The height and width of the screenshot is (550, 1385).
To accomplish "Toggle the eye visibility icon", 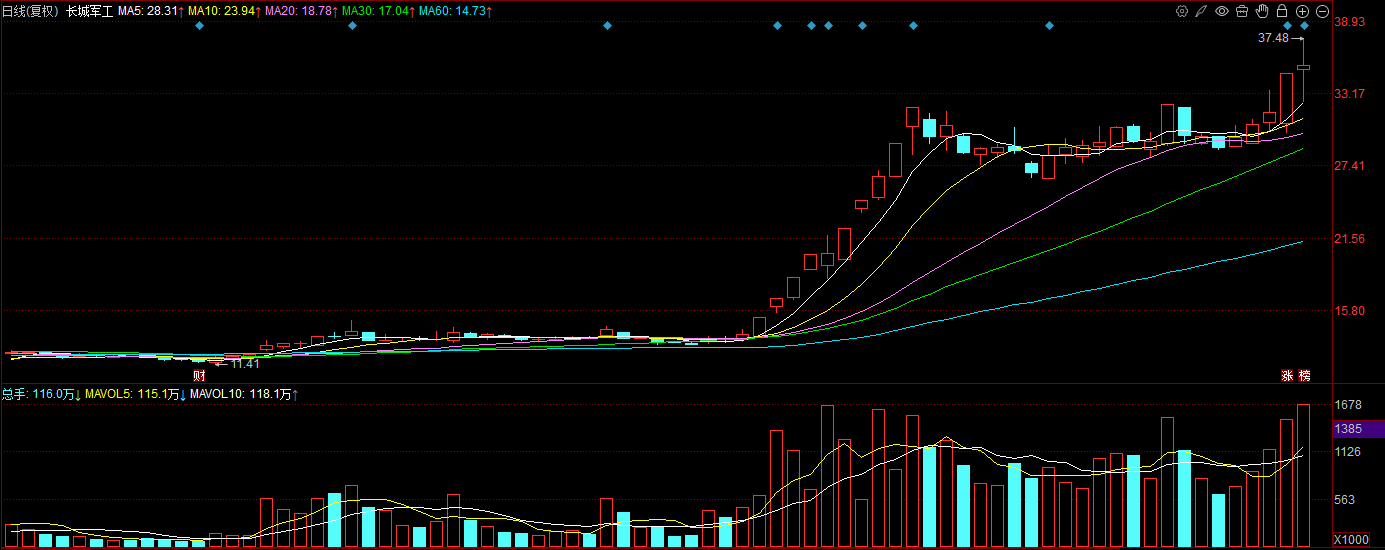I will pos(1221,11).
